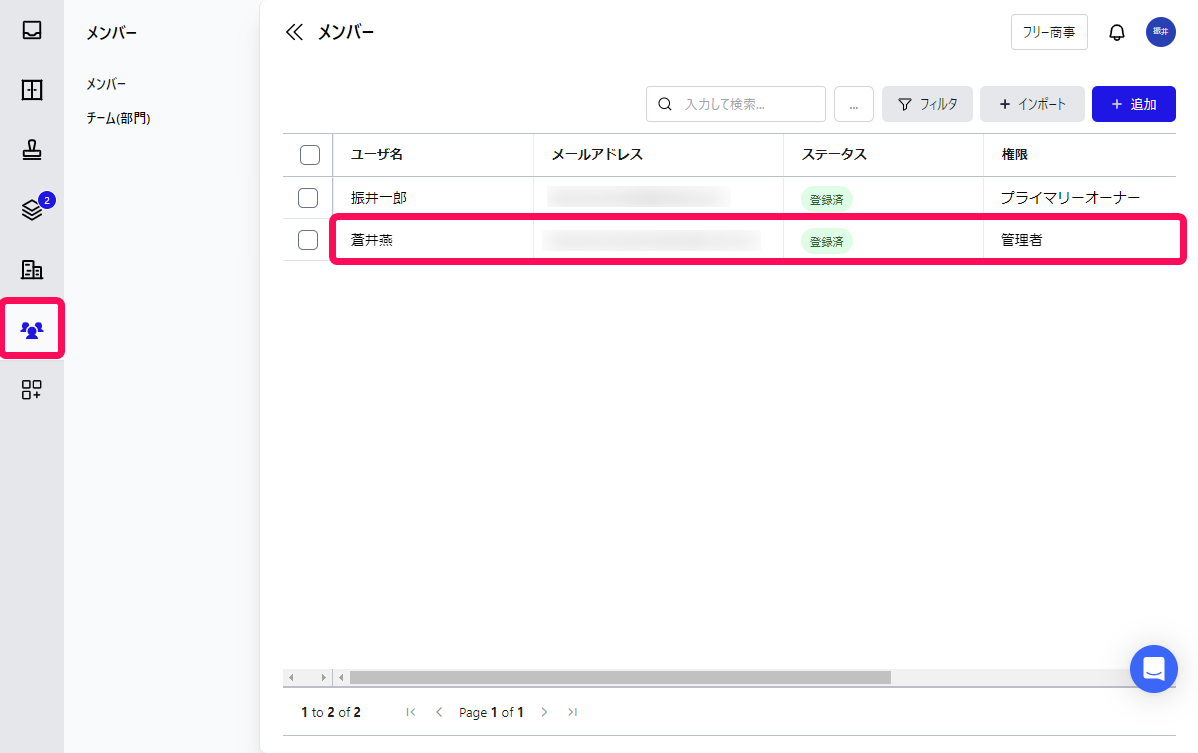Click the blurred email of 振井一郎
The image size is (1198, 753).
click(639, 197)
